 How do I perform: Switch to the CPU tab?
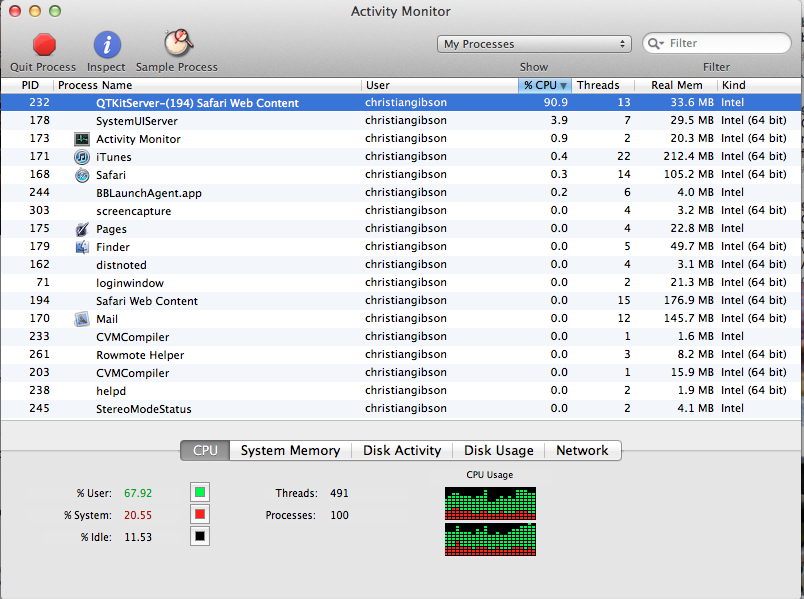(205, 450)
